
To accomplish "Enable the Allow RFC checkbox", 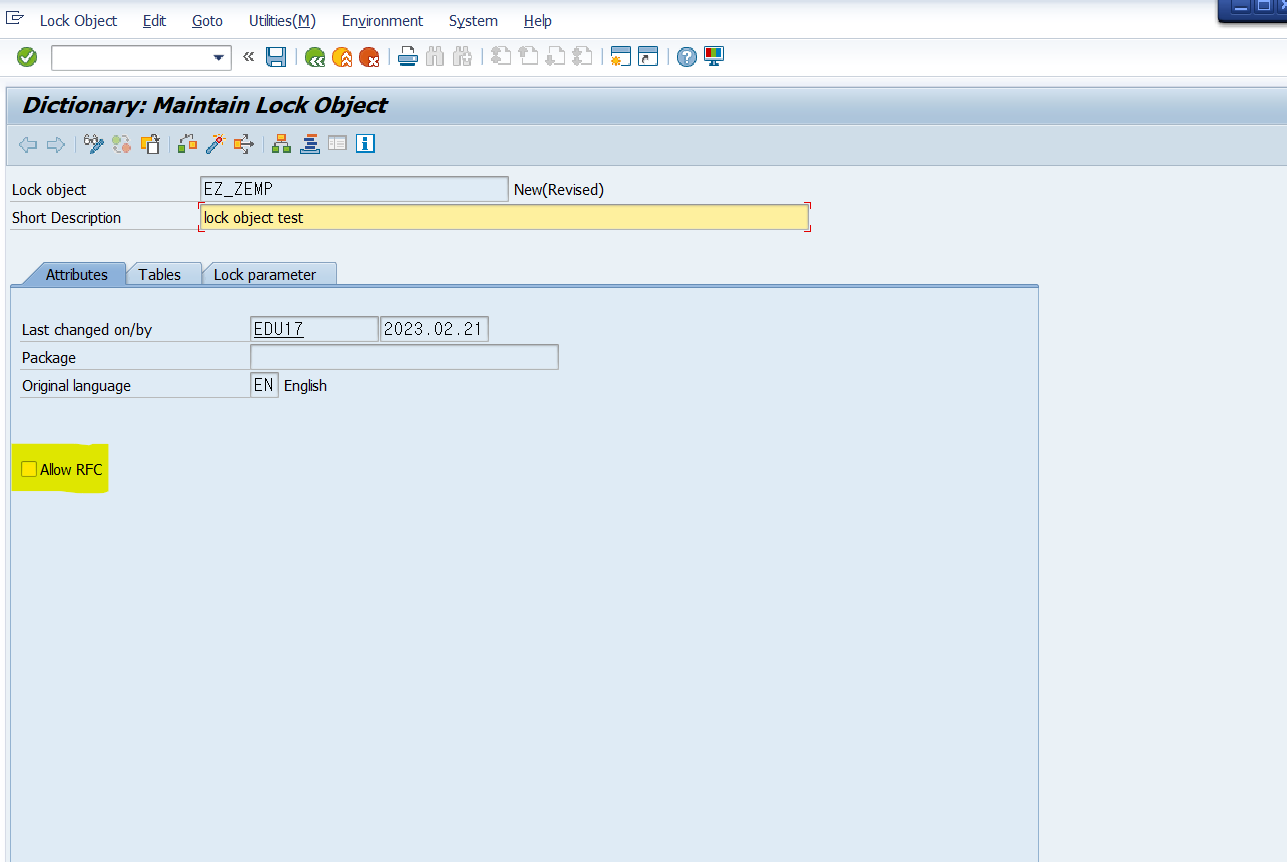I will click(x=29, y=469).
